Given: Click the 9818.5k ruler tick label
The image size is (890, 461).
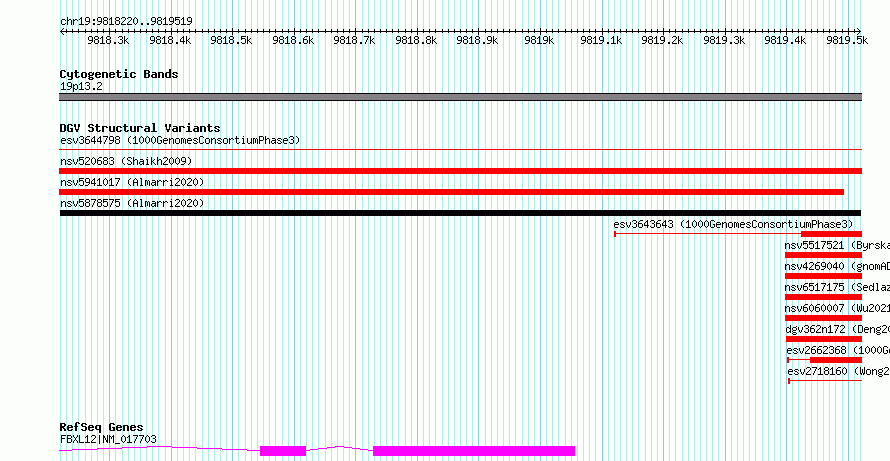Looking at the screenshot, I should tap(231, 40).
